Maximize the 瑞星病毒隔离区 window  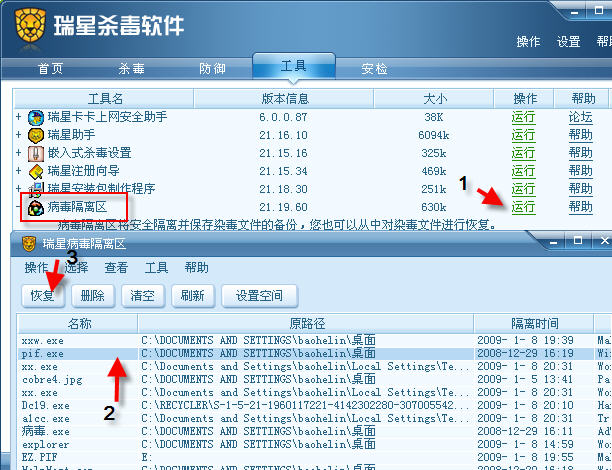click(x=578, y=240)
